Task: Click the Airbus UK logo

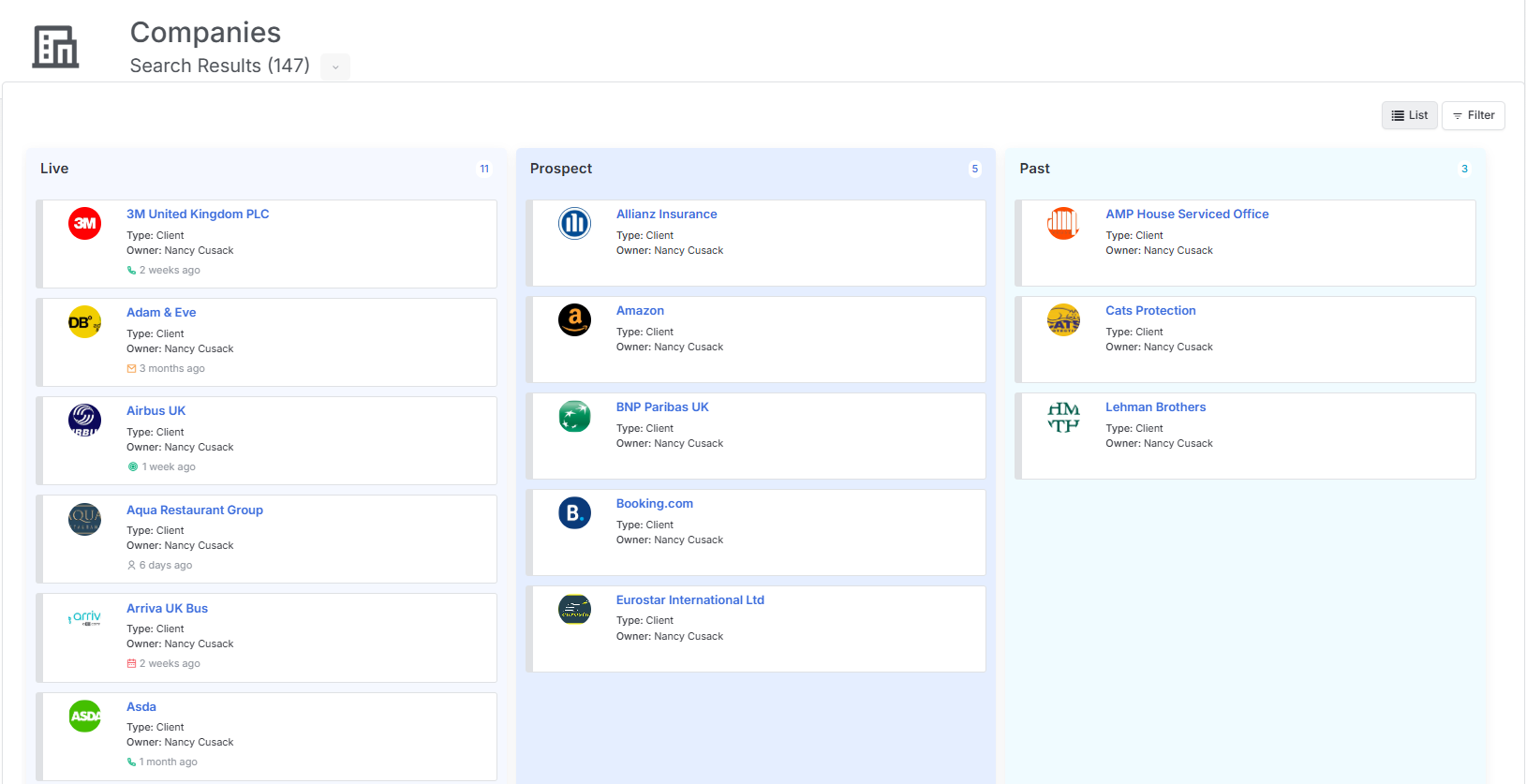Action: point(85,420)
